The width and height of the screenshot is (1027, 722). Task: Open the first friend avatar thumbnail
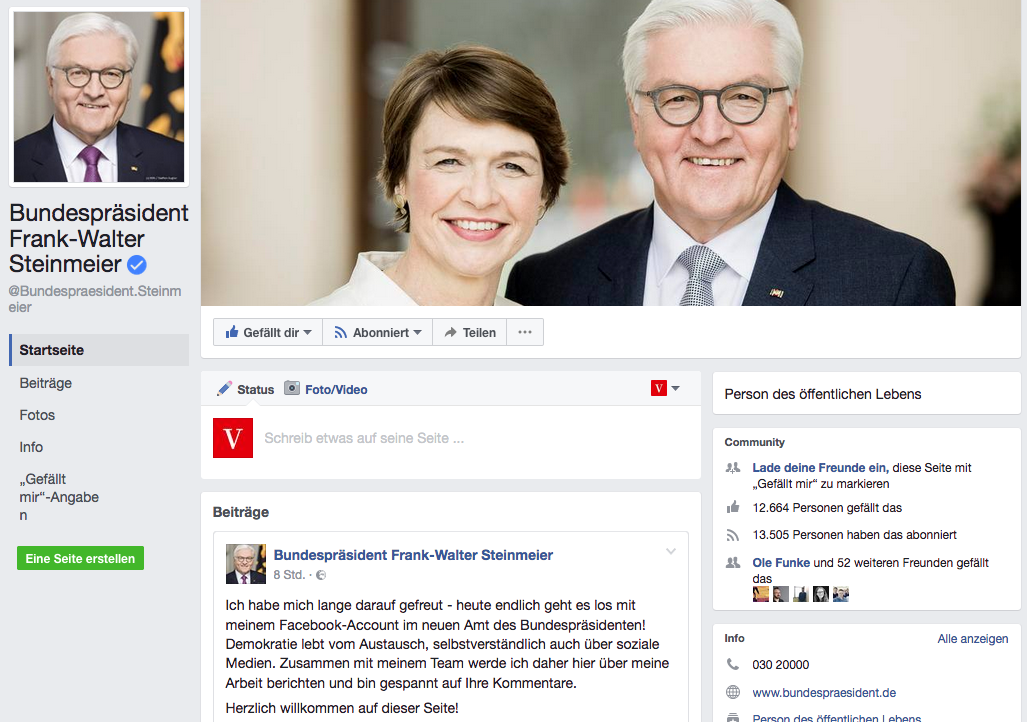(760, 594)
